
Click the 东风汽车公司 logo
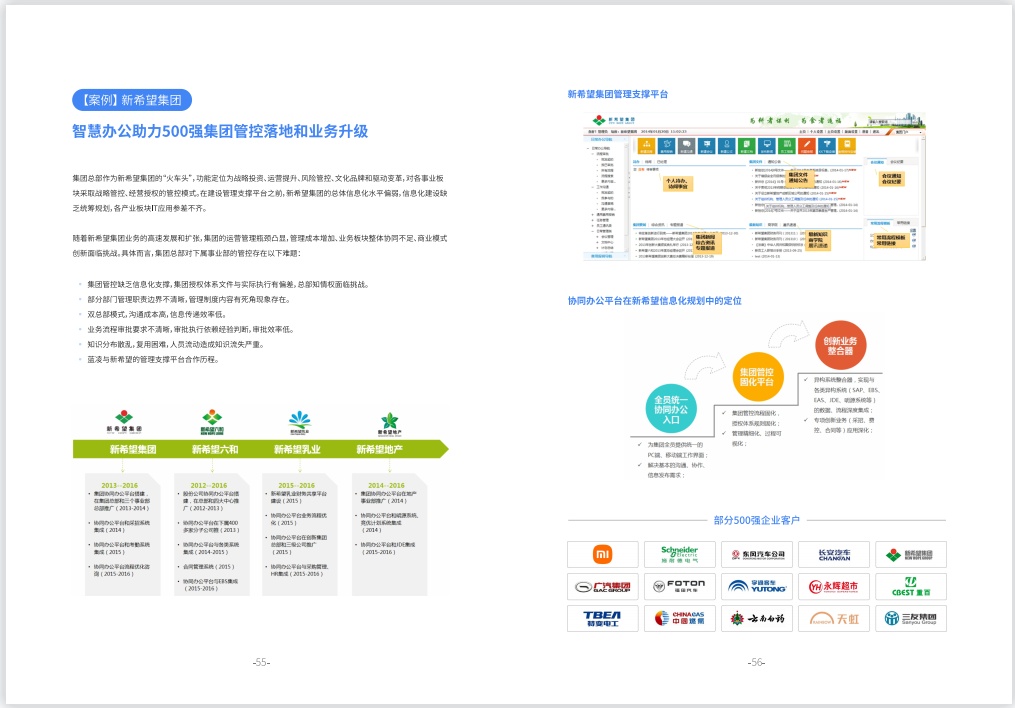[x=757, y=554]
